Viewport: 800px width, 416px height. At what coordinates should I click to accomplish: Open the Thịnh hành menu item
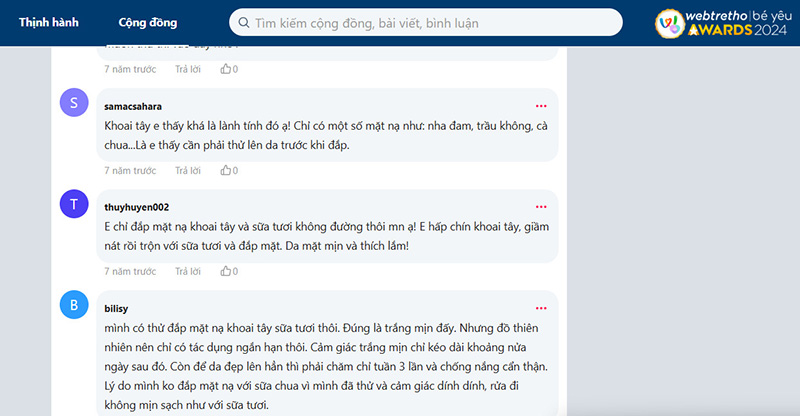[x=49, y=22]
